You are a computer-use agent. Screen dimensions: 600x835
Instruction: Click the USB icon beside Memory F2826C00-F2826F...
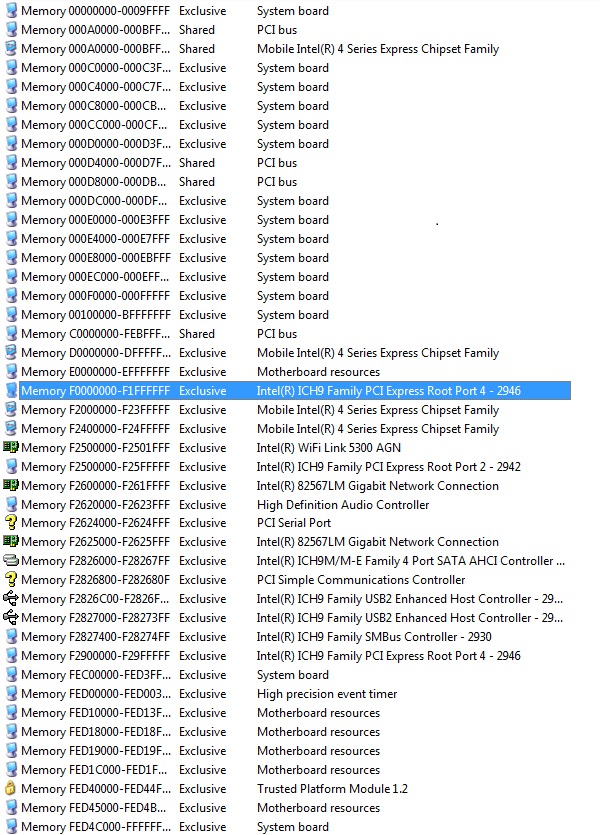coord(11,599)
